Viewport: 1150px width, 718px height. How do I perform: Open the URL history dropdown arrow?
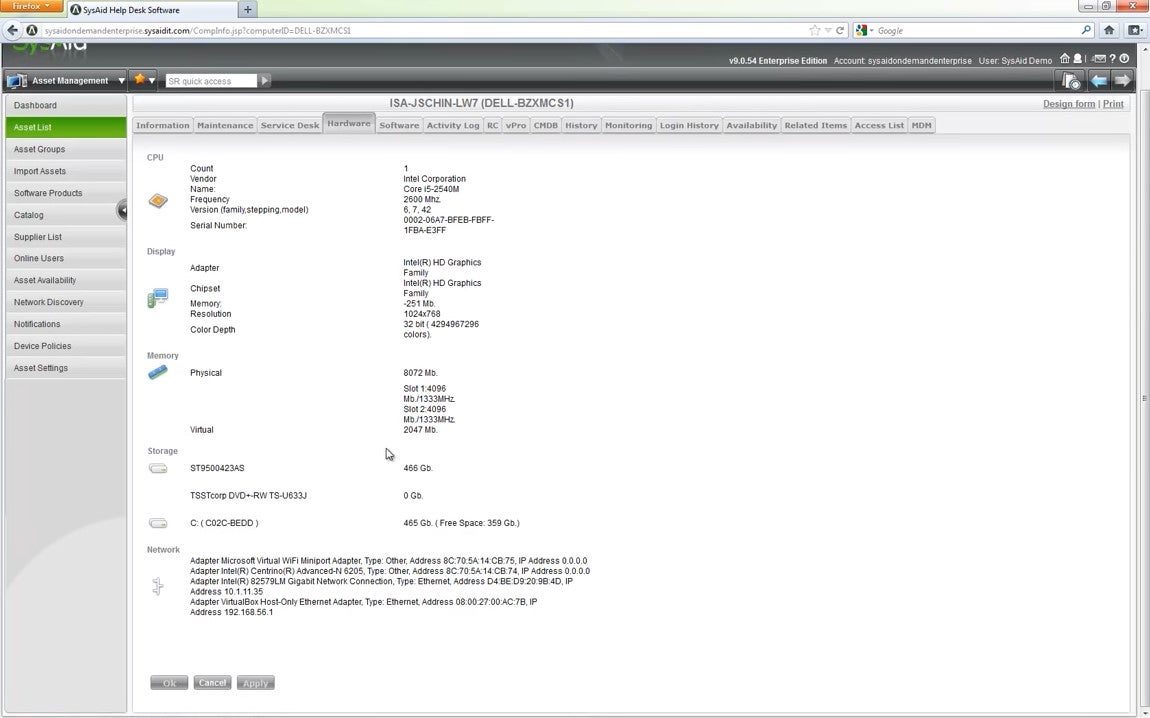(828, 30)
